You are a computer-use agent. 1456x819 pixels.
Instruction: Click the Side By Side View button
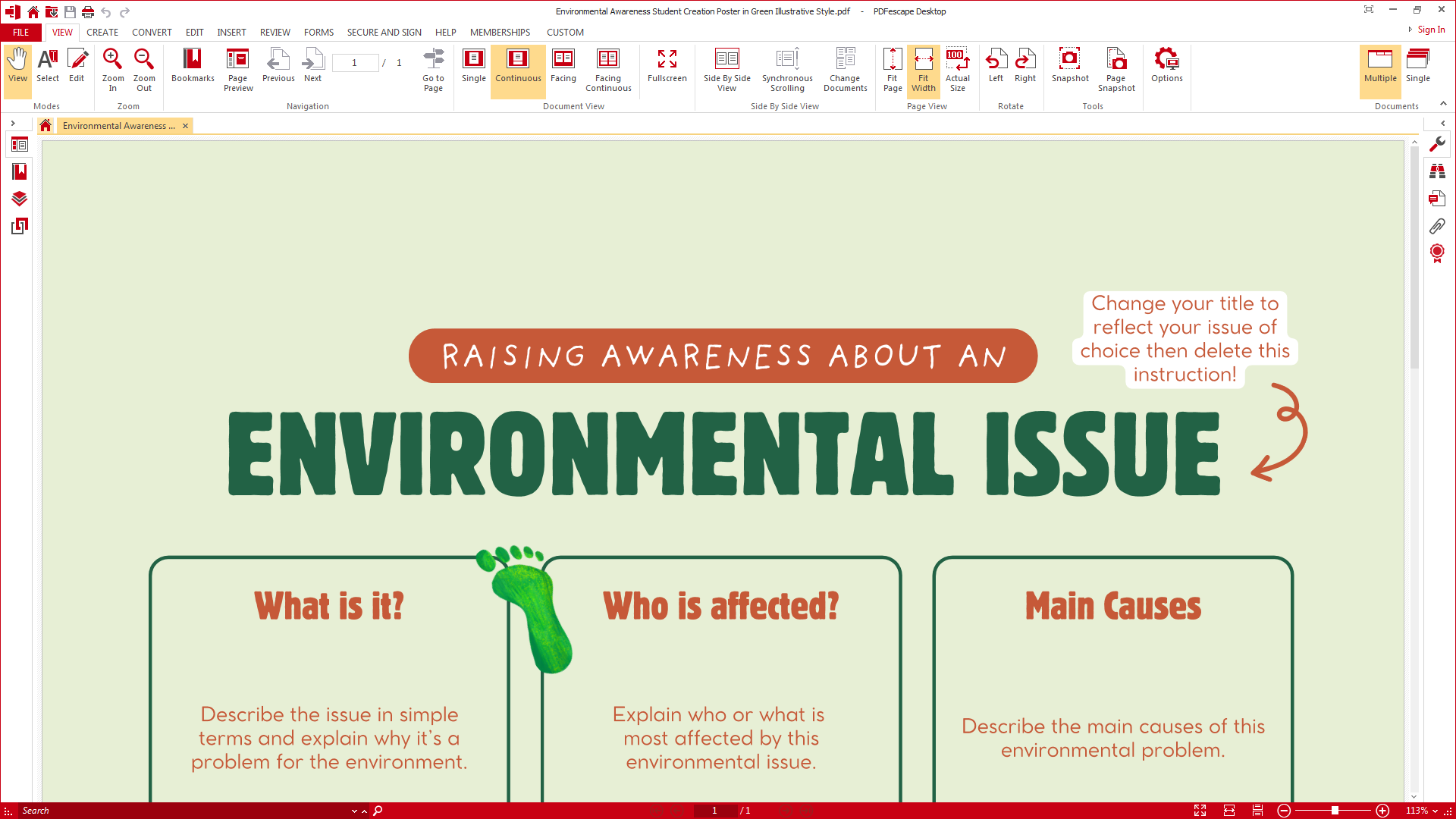coord(726,70)
